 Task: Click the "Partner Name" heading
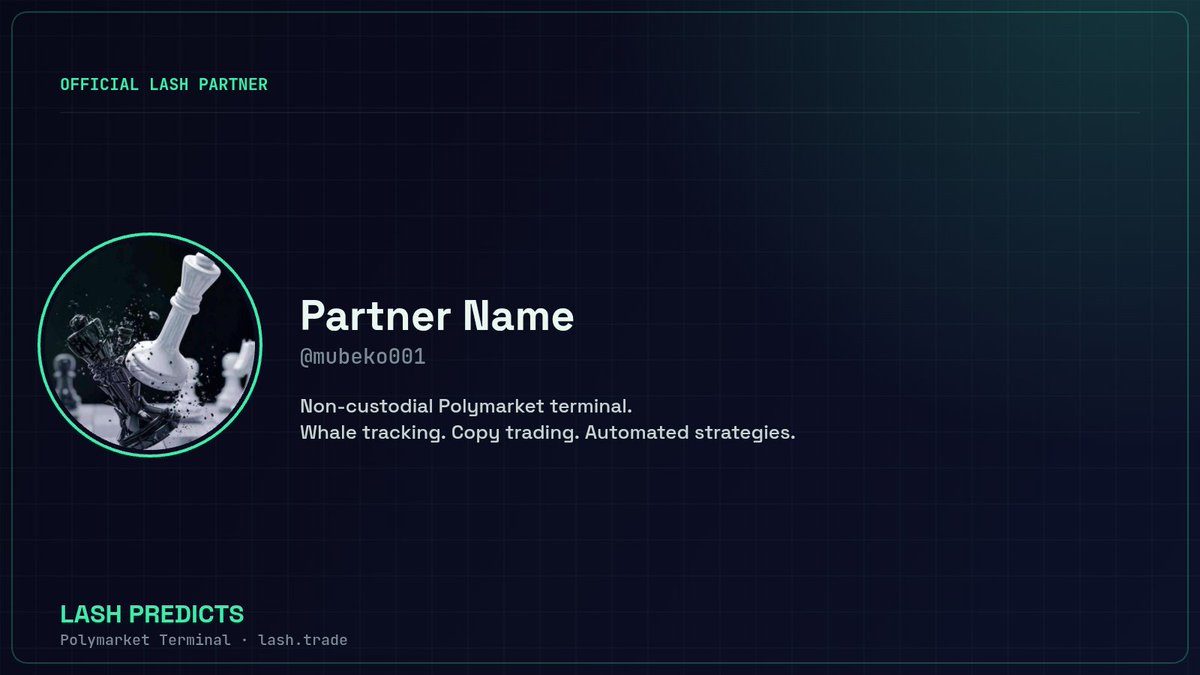(437, 316)
